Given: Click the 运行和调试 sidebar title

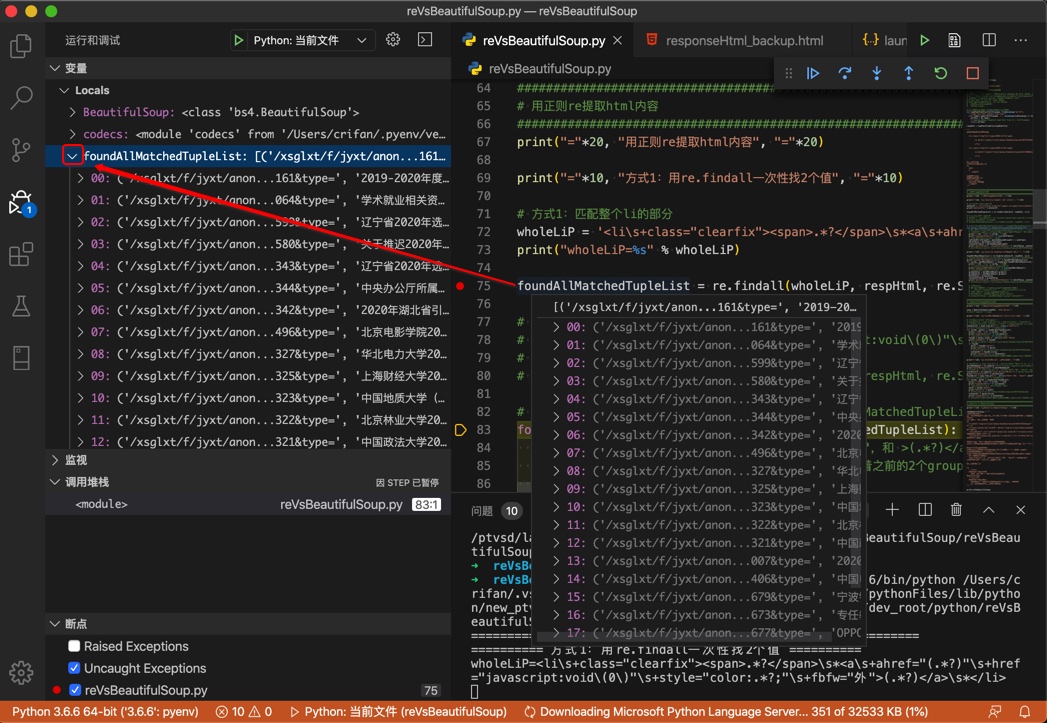Looking at the screenshot, I should click(93, 40).
